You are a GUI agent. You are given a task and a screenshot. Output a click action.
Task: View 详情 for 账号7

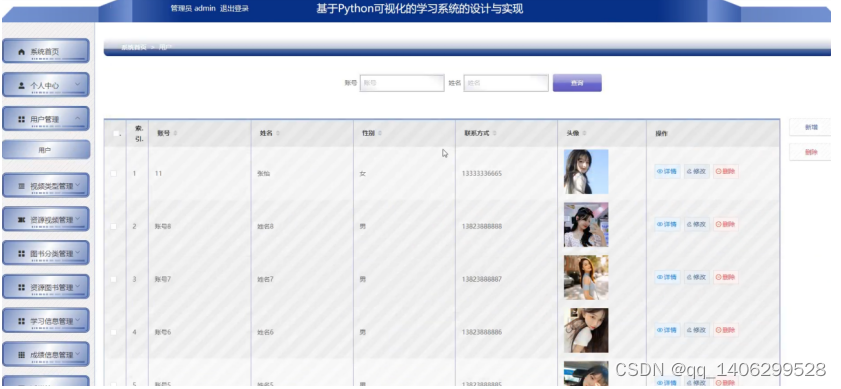pos(667,277)
